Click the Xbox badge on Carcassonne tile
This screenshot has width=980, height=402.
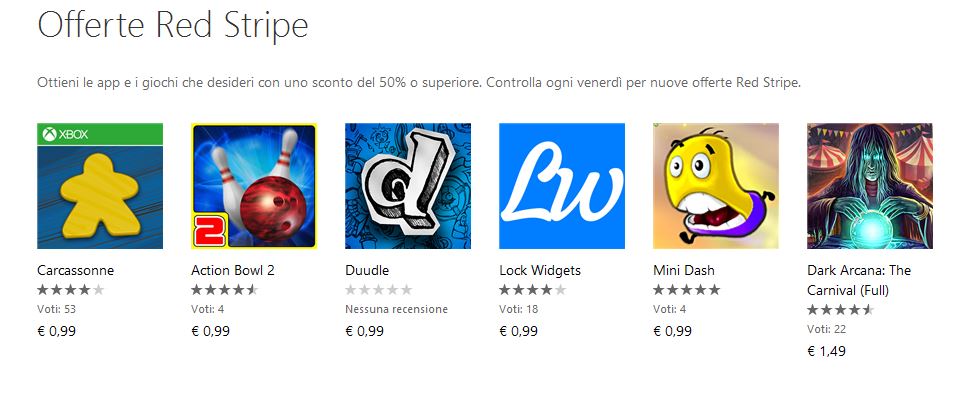(x=65, y=134)
